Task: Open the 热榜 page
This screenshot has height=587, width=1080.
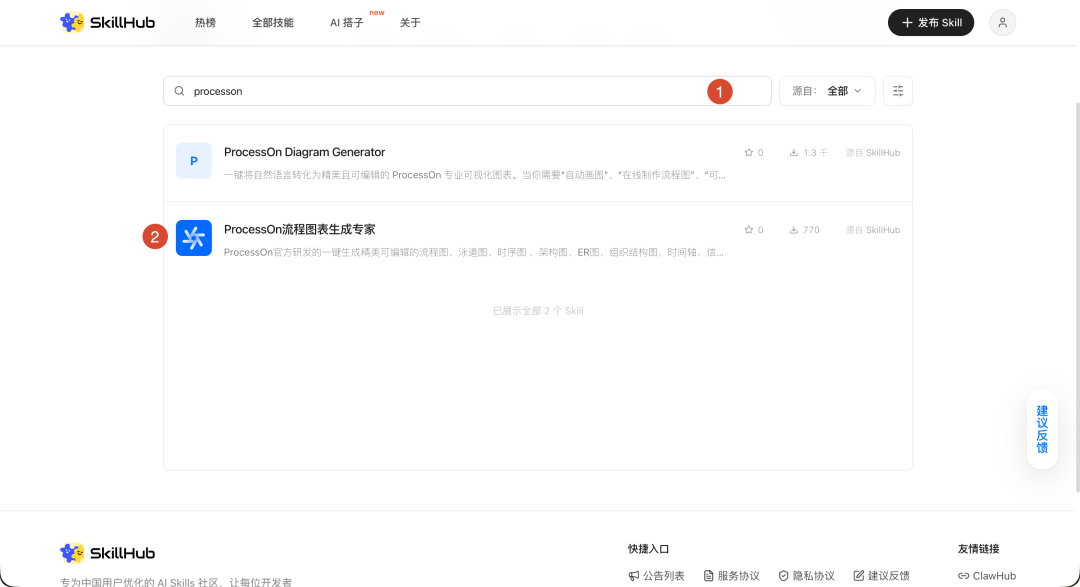Action: (x=205, y=23)
